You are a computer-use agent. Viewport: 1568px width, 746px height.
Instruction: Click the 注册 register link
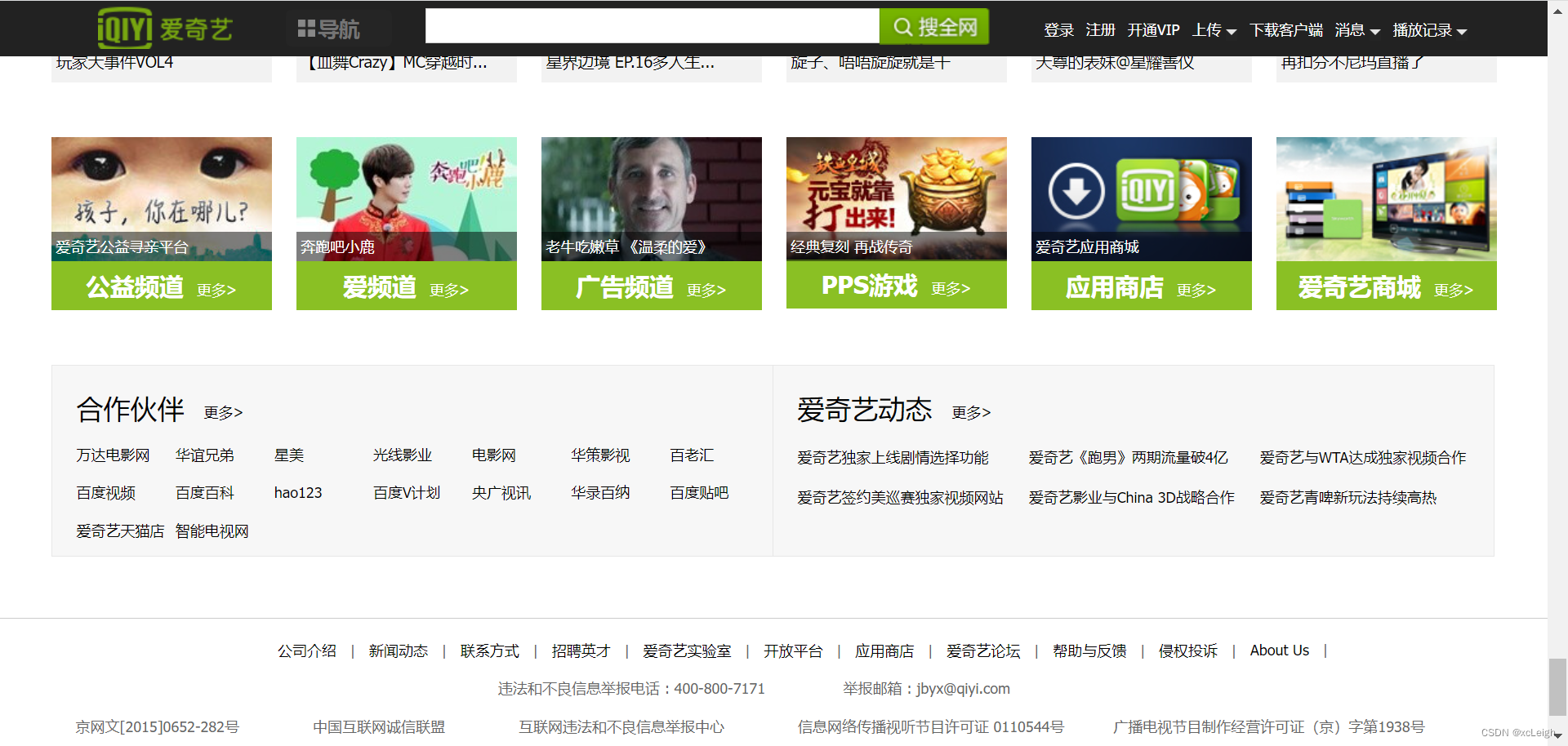point(1100,30)
